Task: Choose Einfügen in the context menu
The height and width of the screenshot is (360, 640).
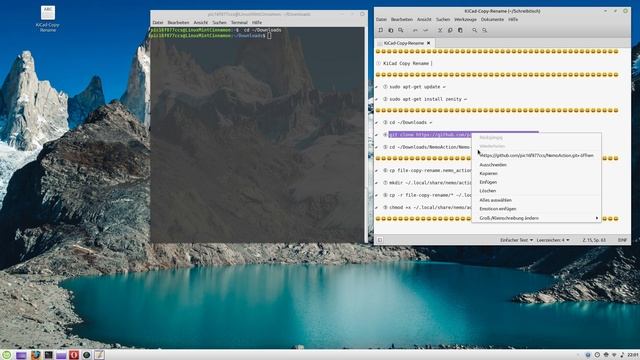Action: point(536,182)
